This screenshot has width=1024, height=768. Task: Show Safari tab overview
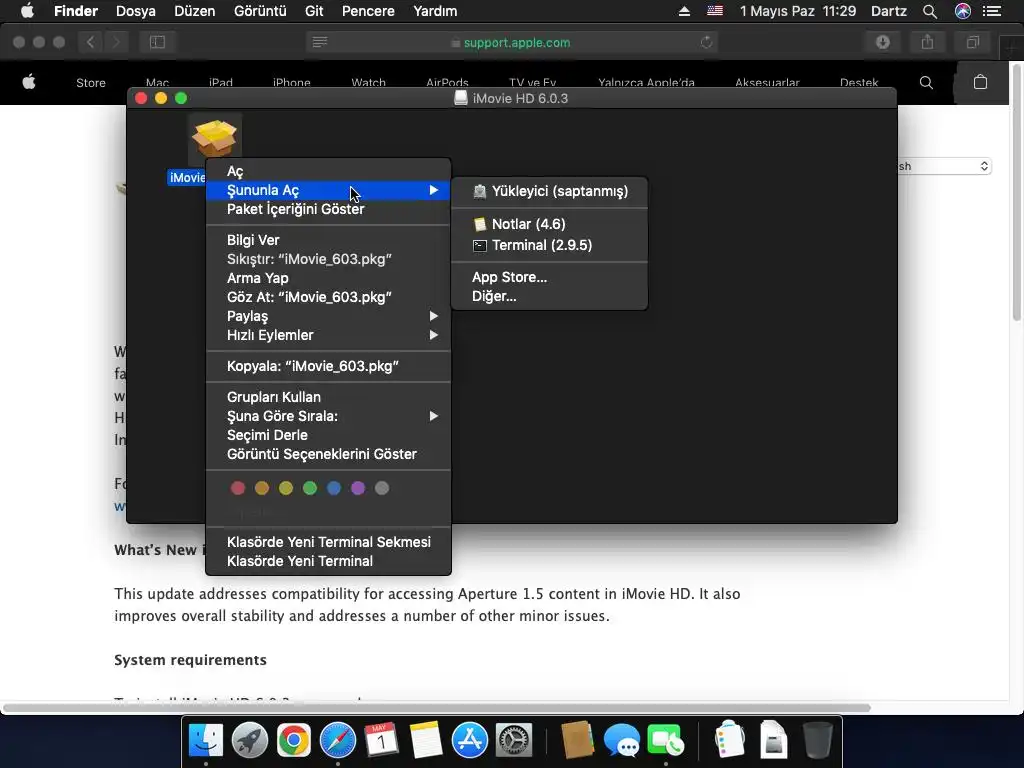(x=973, y=42)
